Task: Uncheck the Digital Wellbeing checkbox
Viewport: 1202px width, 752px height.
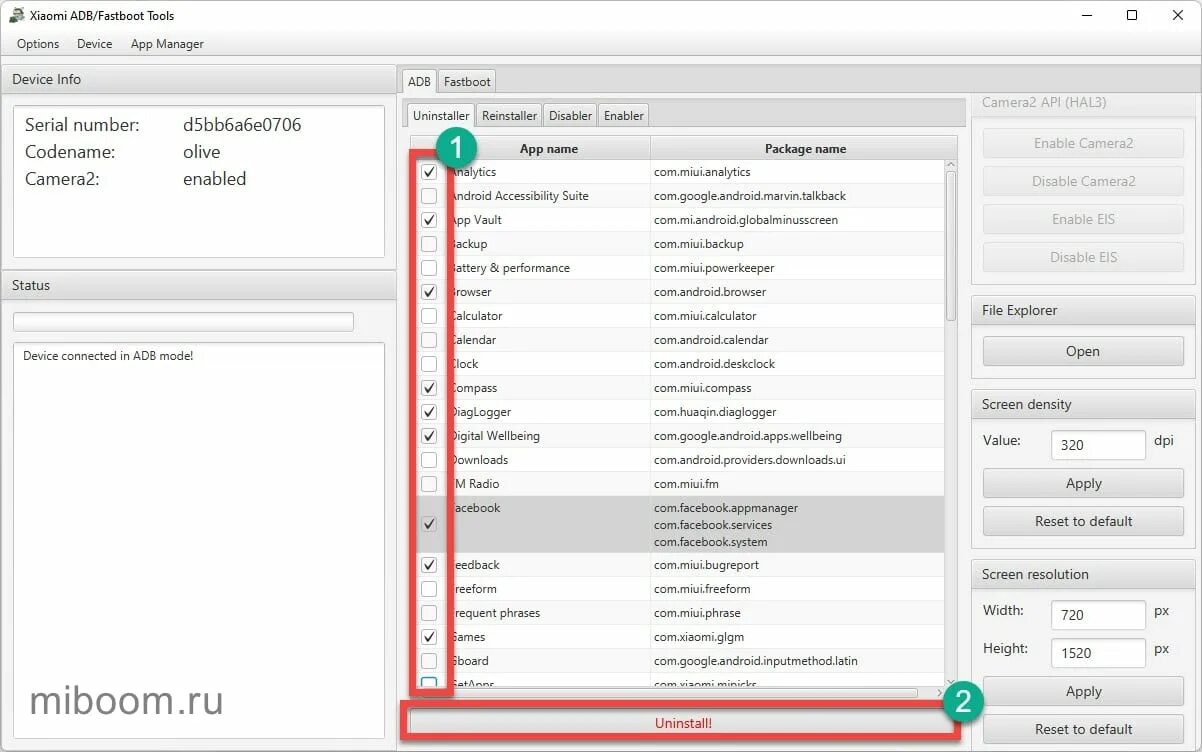Action: pos(429,436)
